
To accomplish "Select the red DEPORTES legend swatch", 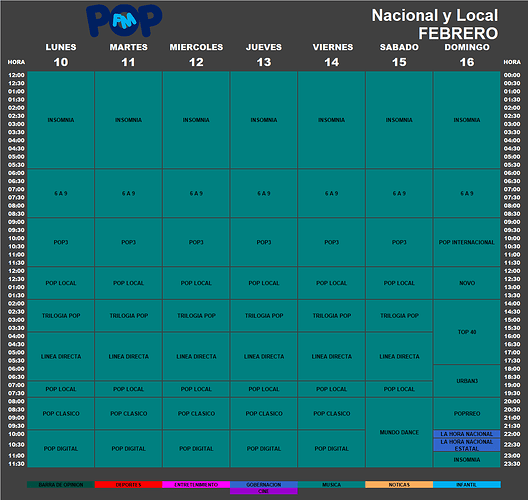I will (128, 485).
